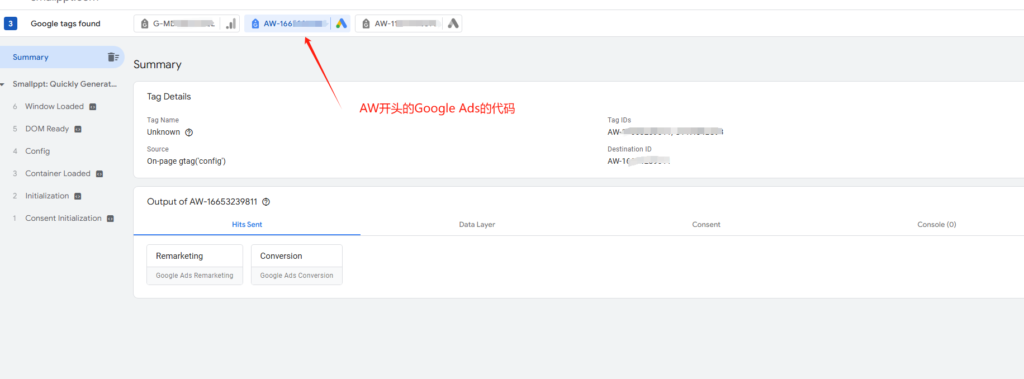
Task: Select the Initialization event
Action: 47,196
